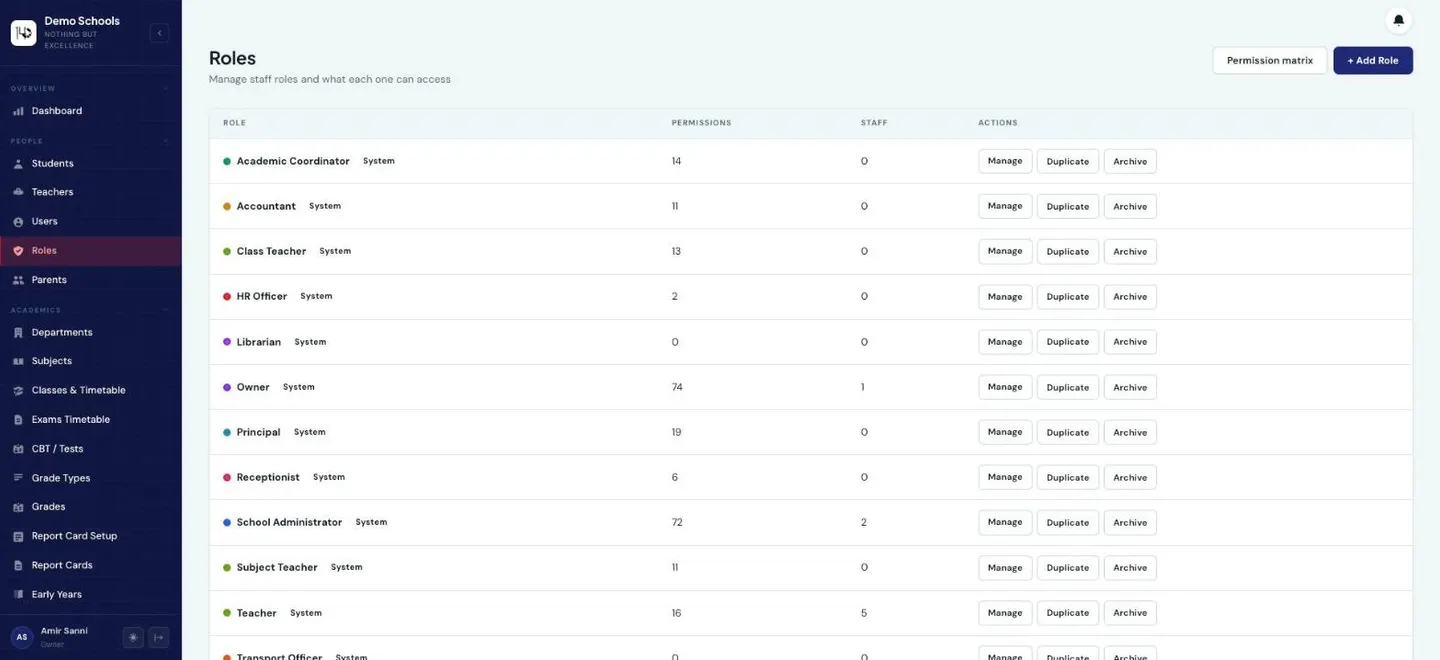Screen dimensions: 1440x660
Task: Click the Receptionist role name
Action: (x=268, y=477)
